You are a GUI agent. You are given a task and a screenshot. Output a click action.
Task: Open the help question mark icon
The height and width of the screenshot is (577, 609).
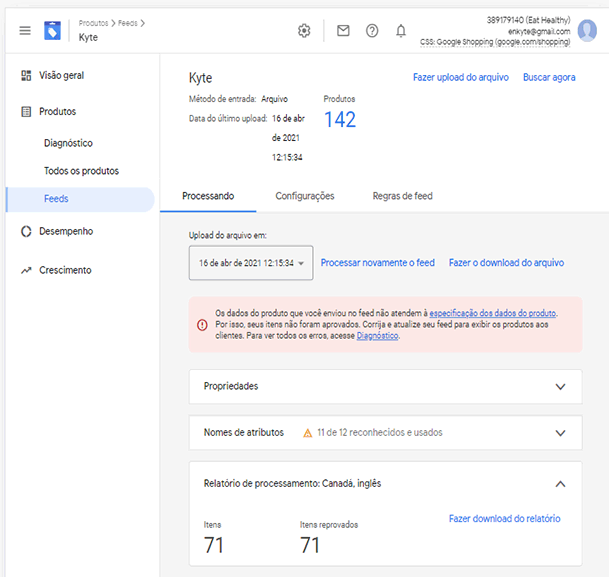point(372,30)
